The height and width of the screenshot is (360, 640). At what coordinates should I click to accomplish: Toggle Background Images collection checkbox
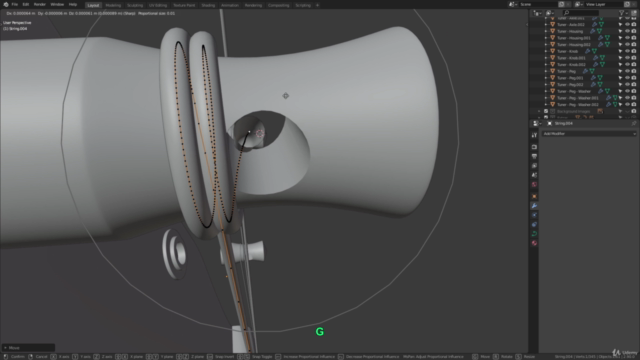pos(546,111)
